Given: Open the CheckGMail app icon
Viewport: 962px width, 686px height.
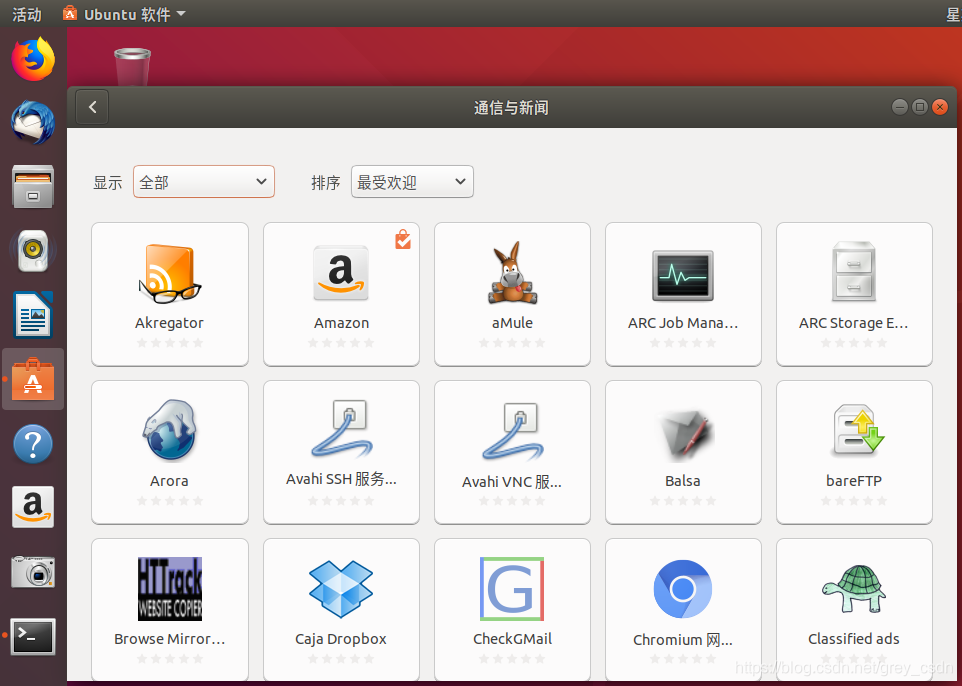Looking at the screenshot, I should [x=512, y=589].
